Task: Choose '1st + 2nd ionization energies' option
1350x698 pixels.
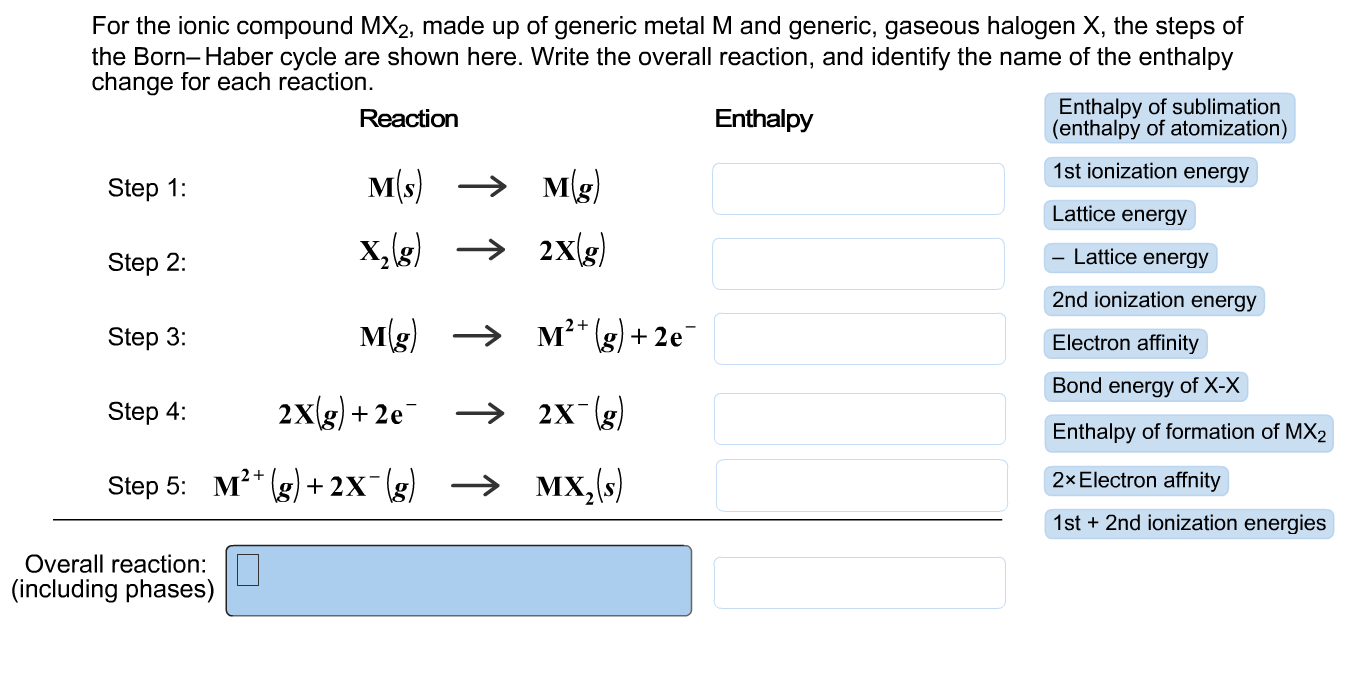Action: [1189, 523]
